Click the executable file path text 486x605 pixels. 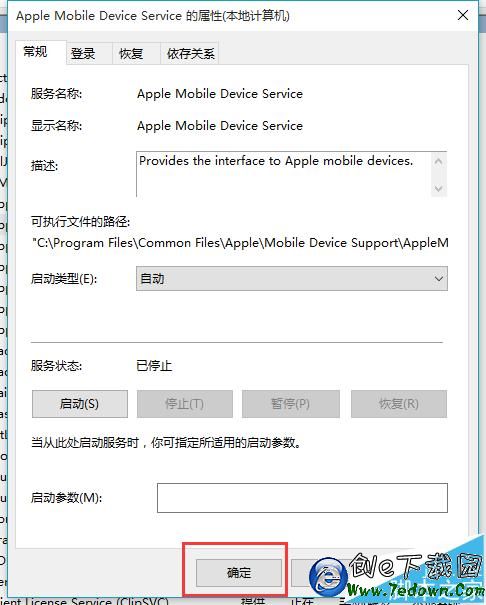click(x=240, y=243)
